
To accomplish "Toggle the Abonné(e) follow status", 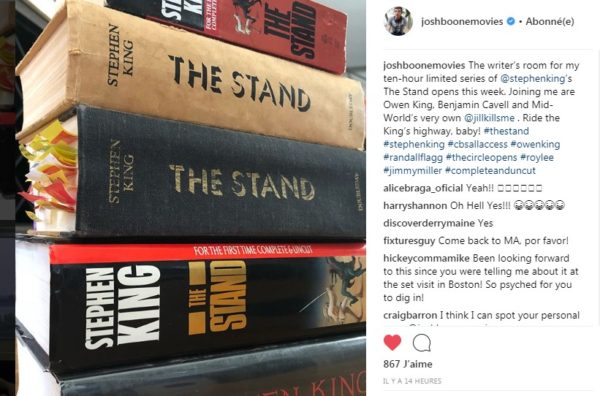I will [x=550, y=21].
